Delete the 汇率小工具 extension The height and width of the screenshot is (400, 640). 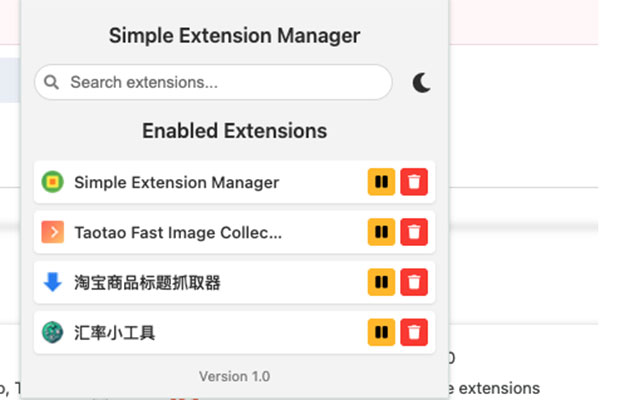click(x=414, y=332)
